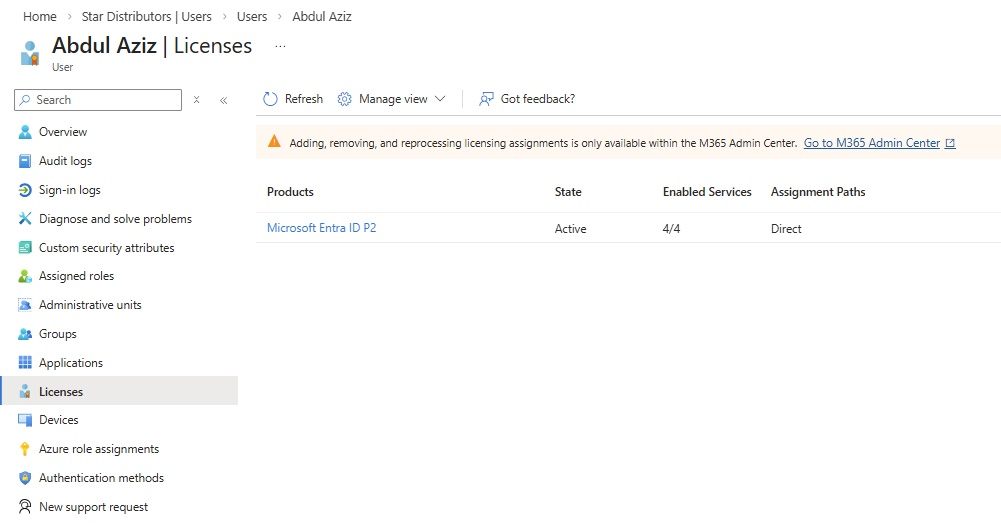The image size is (1001, 528).
Task: Click the Azure role assignments key icon
Action: (26, 449)
